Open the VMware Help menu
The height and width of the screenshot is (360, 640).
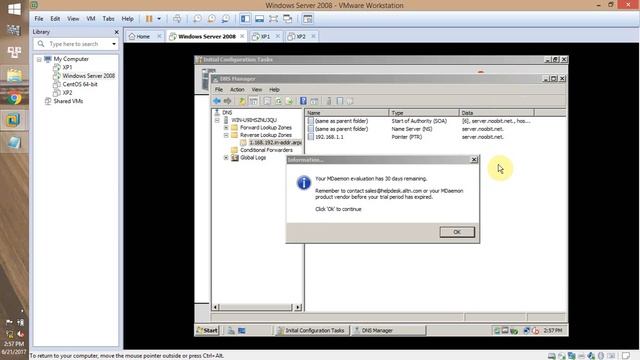point(127,19)
